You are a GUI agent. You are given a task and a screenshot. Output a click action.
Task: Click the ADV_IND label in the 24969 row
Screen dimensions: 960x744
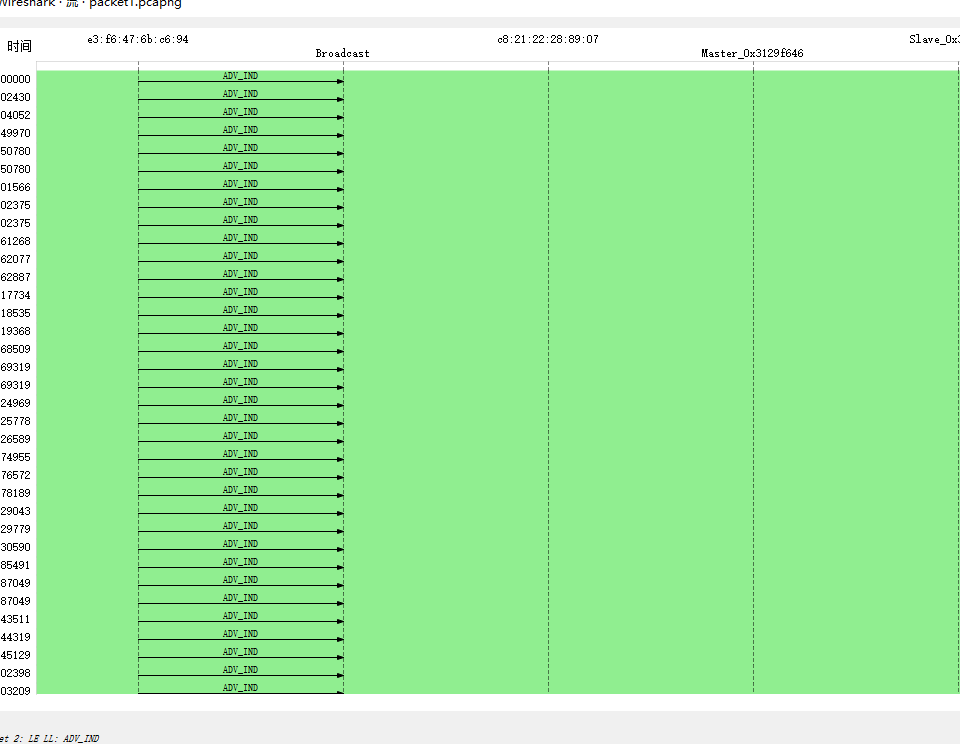pos(240,400)
